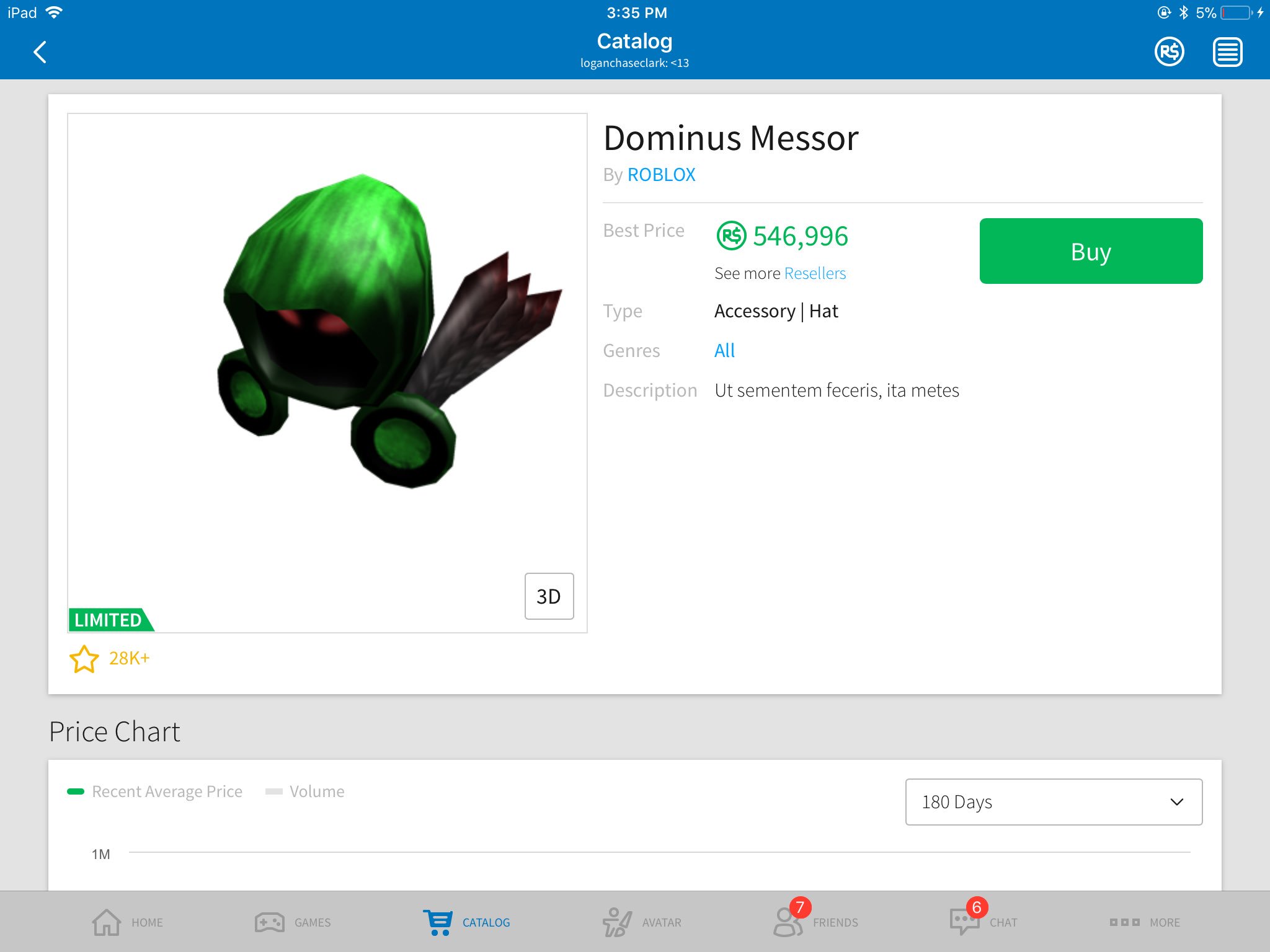Open the Resellers link
Screen dimensions: 1270x952
[x=814, y=273]
